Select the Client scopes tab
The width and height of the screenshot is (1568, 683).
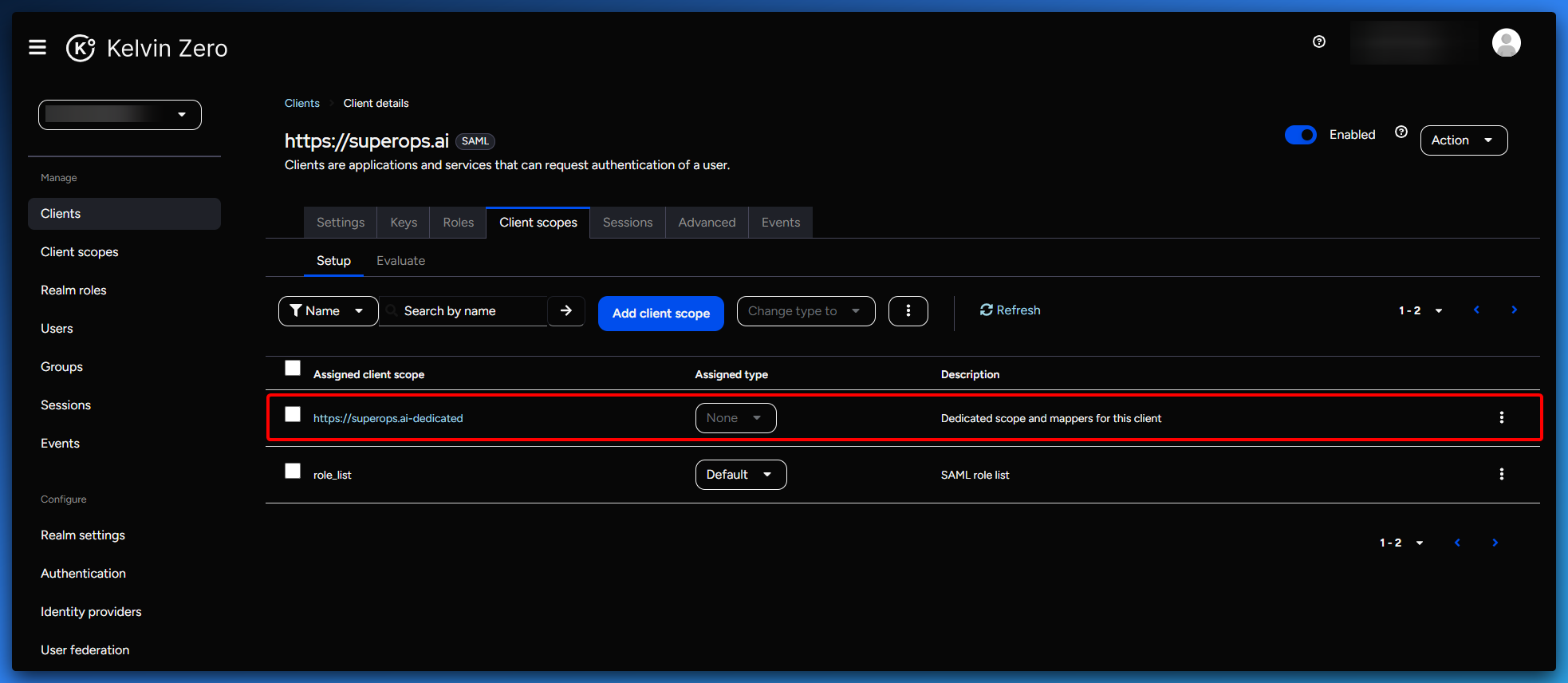pos(538,223)
